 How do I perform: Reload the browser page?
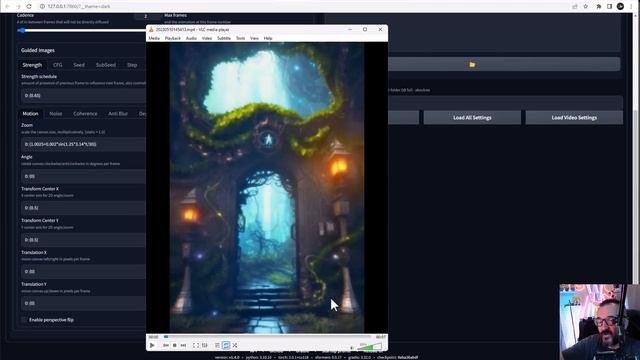point(29,6)
